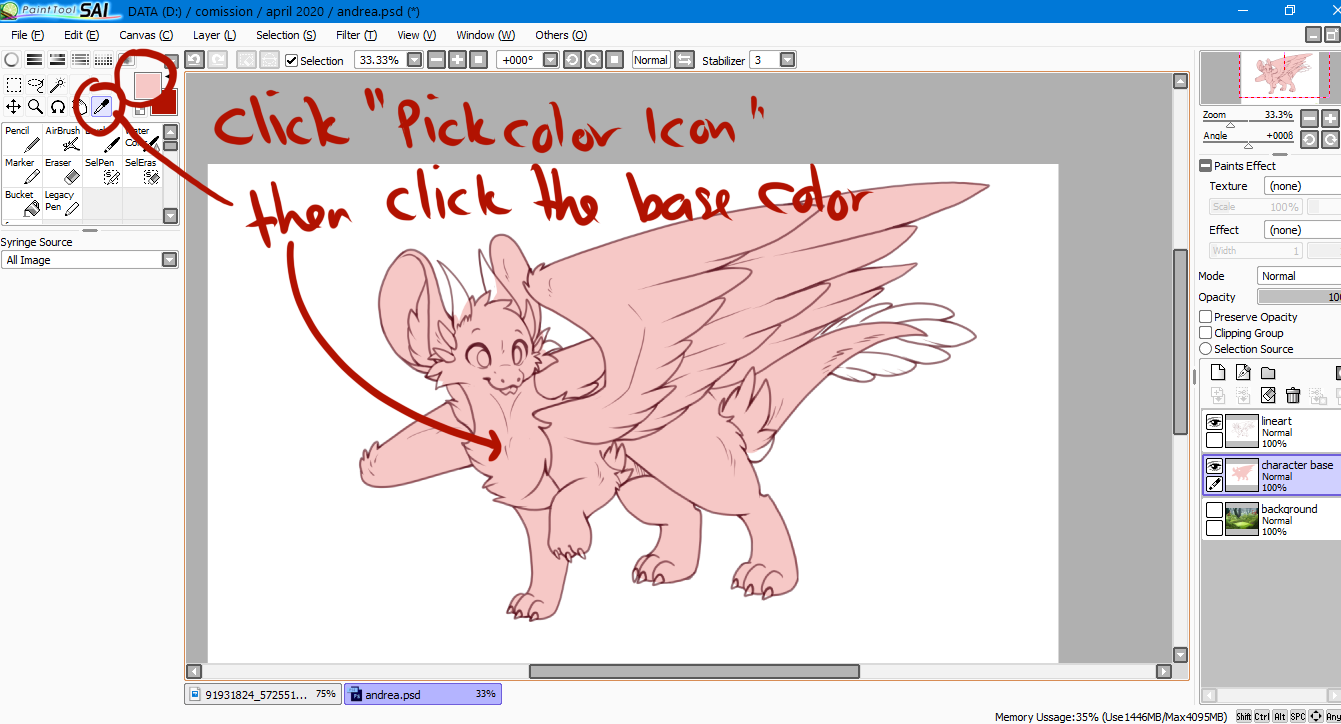Click the horizontal canvas scrollbar thumb
Viewport: 1341px width, 724px height.
tap(694, 672)
